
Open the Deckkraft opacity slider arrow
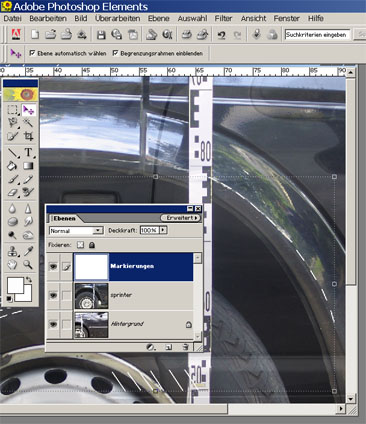tap(163, 230)
